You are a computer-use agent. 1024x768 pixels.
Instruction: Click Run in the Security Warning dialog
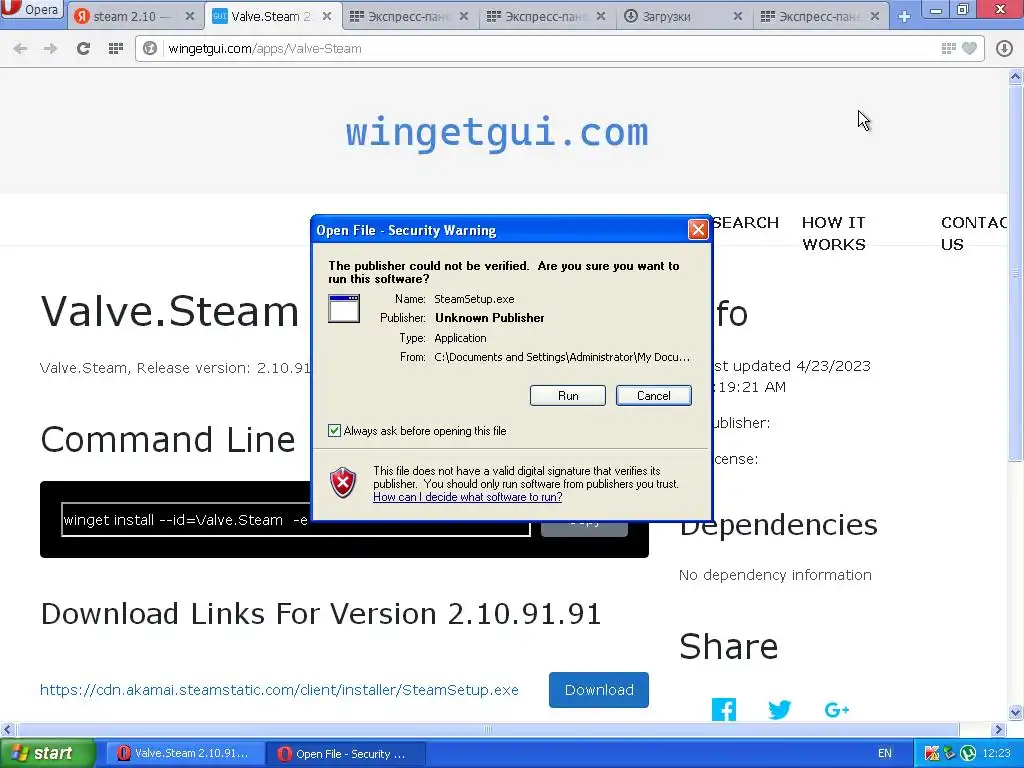pos(568,396)
